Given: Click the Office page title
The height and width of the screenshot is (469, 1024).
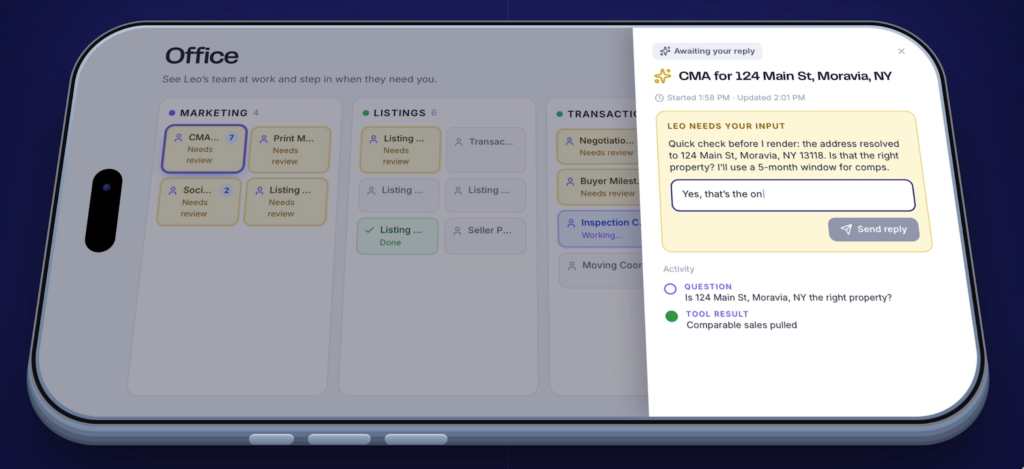Looking at the screenshot, I should click(x=202, y=56).
